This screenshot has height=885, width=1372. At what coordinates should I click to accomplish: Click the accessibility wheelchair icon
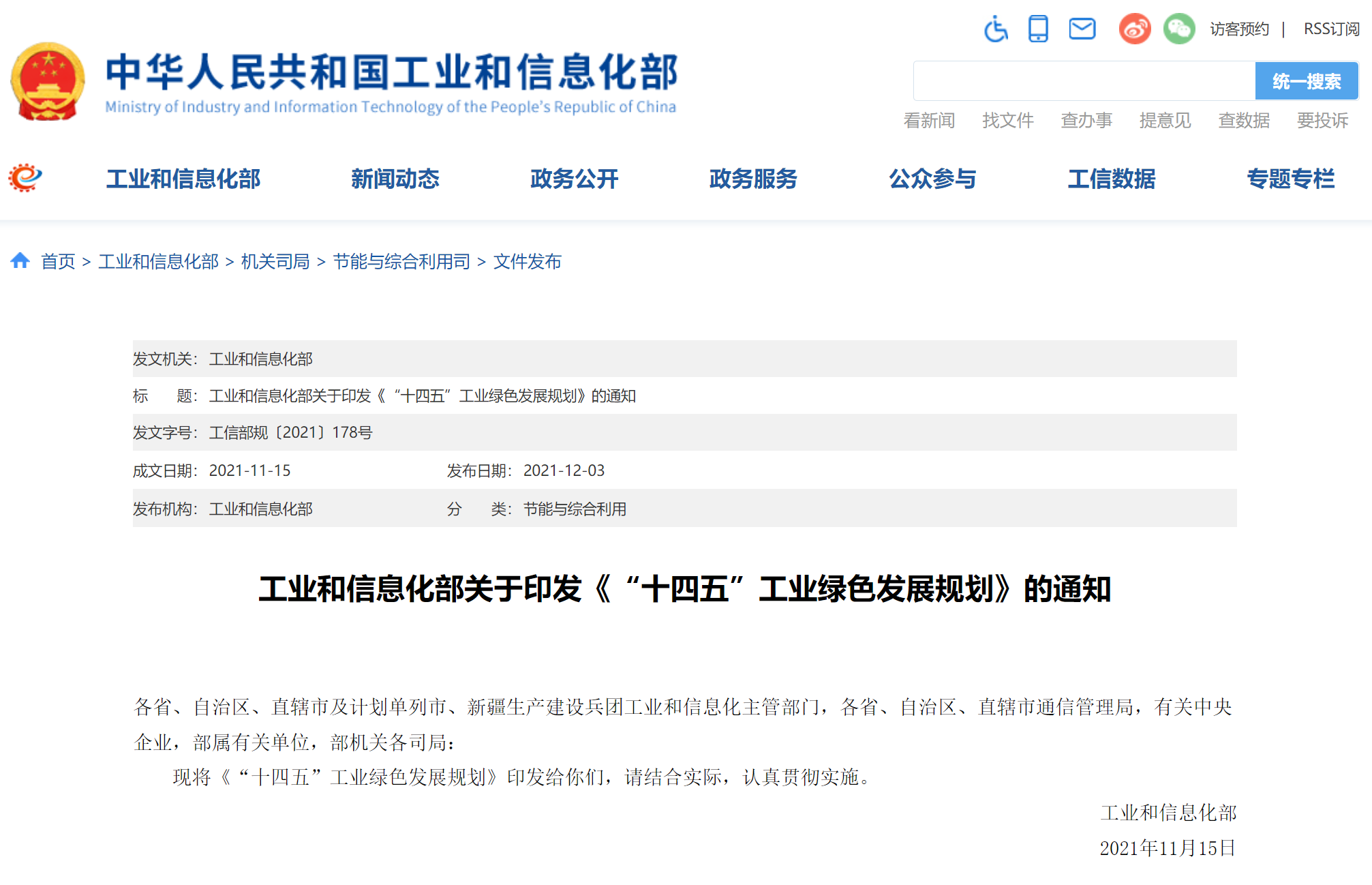pyautogui.click(x=996, y=29)
